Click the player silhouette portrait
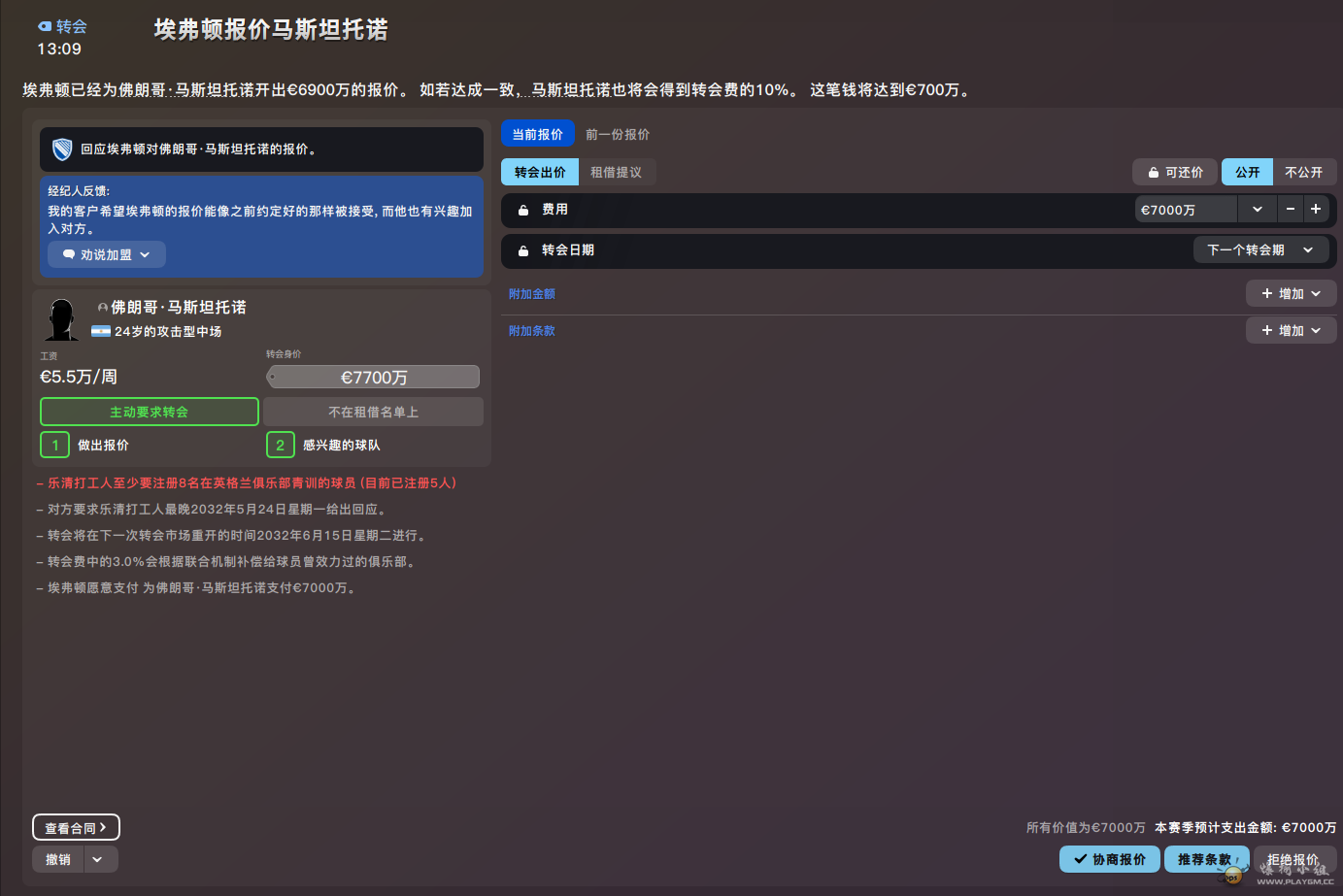This screenshot has width=1343, height=896. coord(61,319)
